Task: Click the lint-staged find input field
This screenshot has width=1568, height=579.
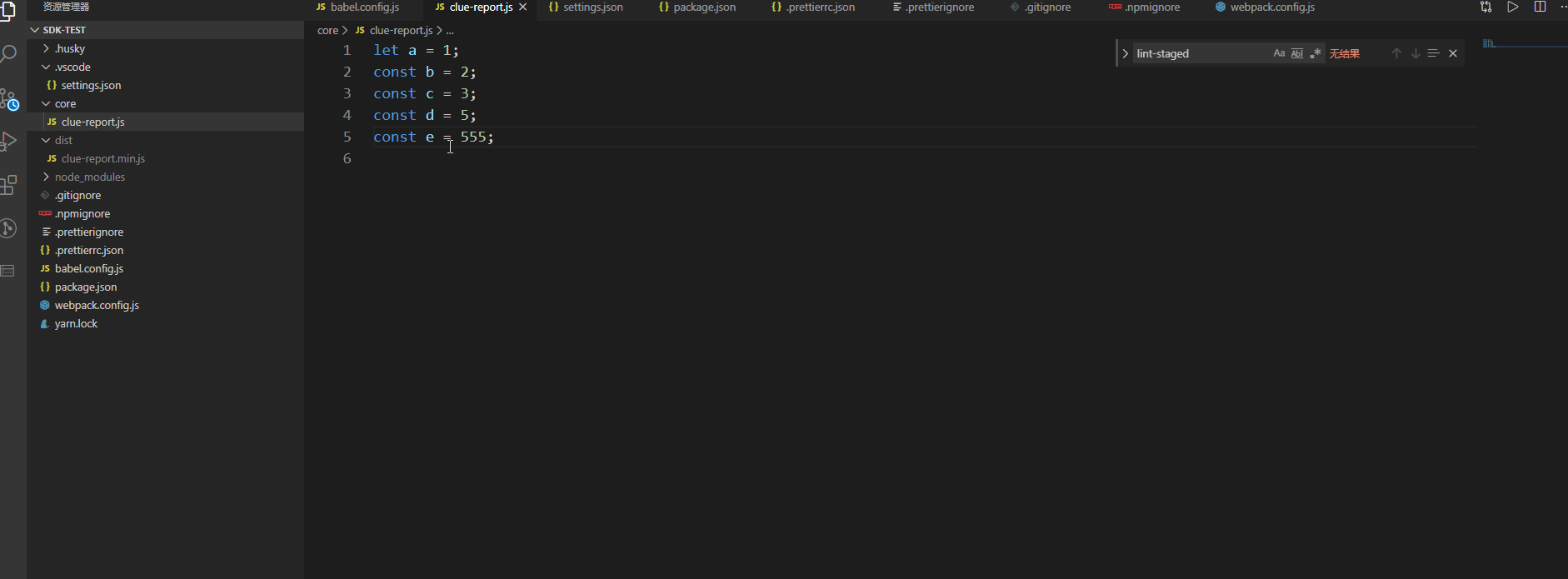Action: pos(1200,53)
